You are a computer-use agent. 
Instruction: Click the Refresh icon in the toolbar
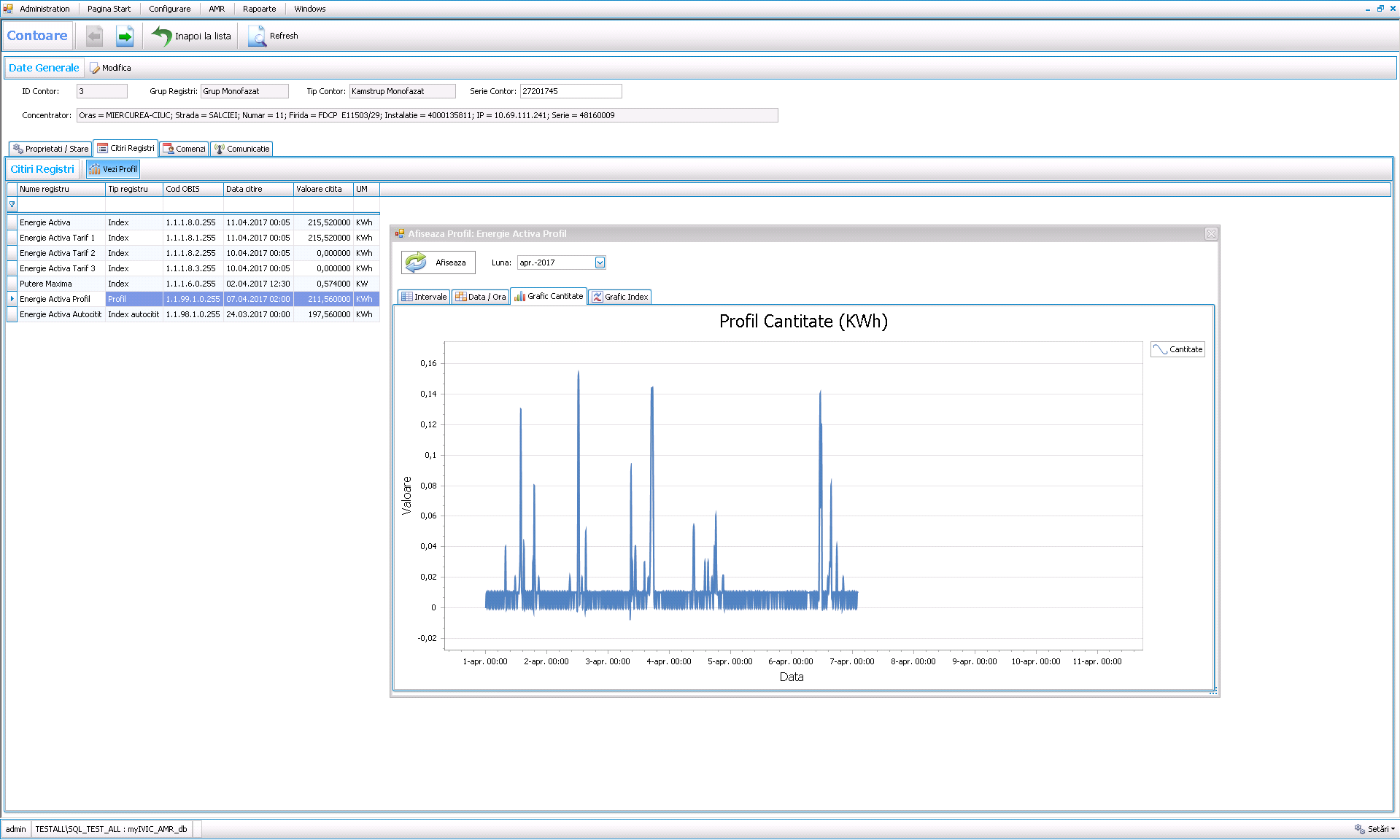point(257,36)
